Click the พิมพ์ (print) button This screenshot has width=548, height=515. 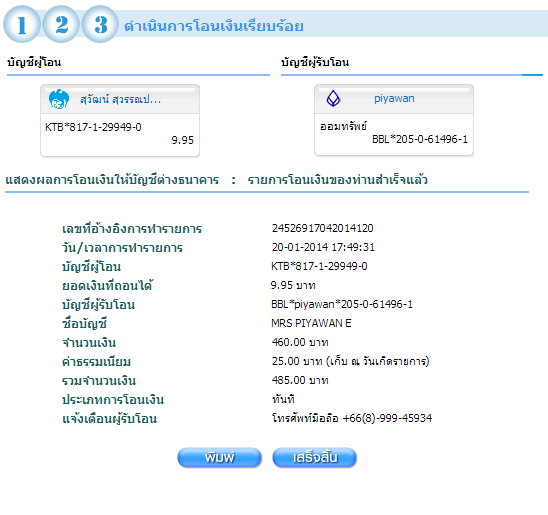pos(219,457)
